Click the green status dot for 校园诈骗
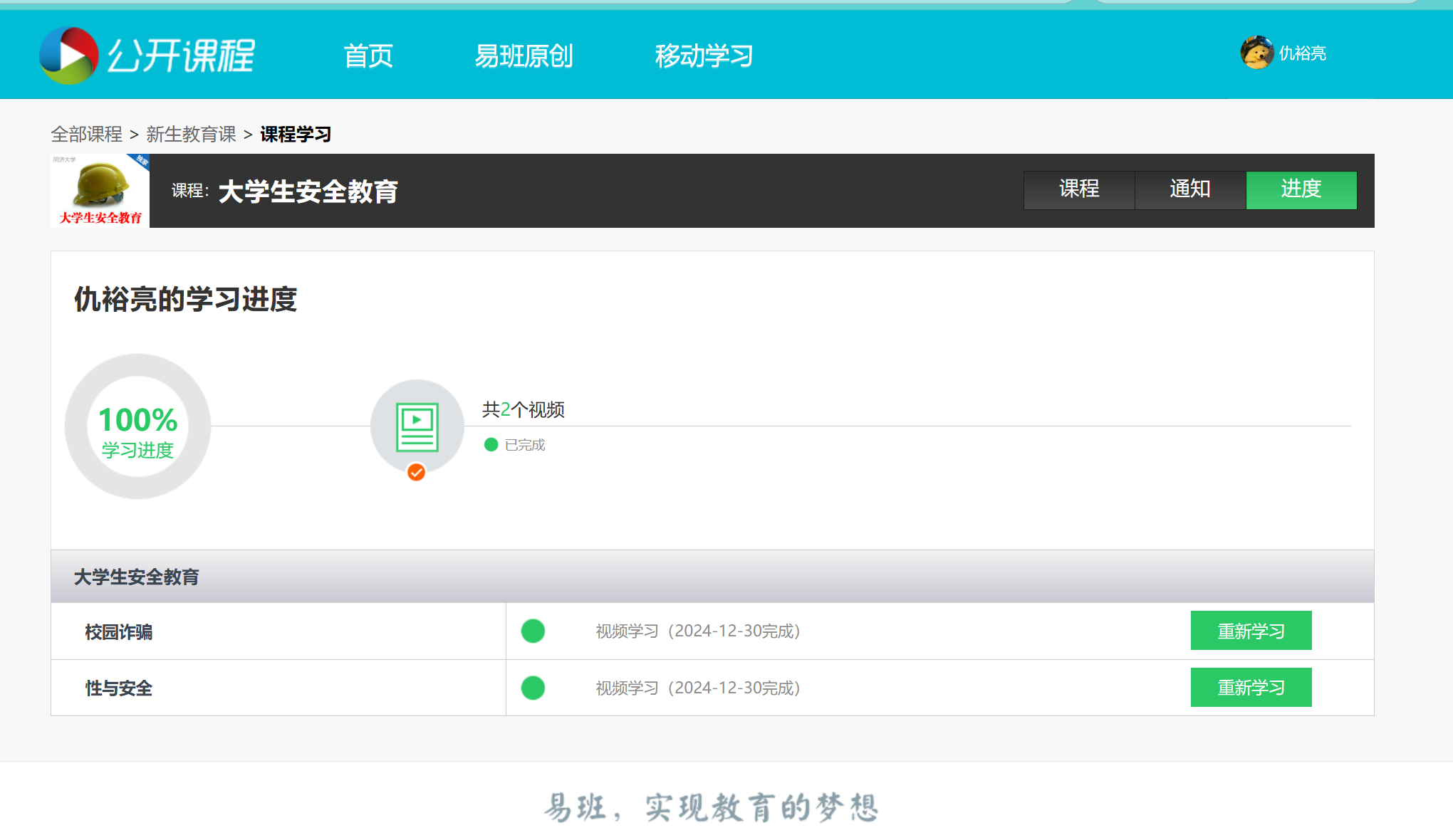 tap(533, 631)
